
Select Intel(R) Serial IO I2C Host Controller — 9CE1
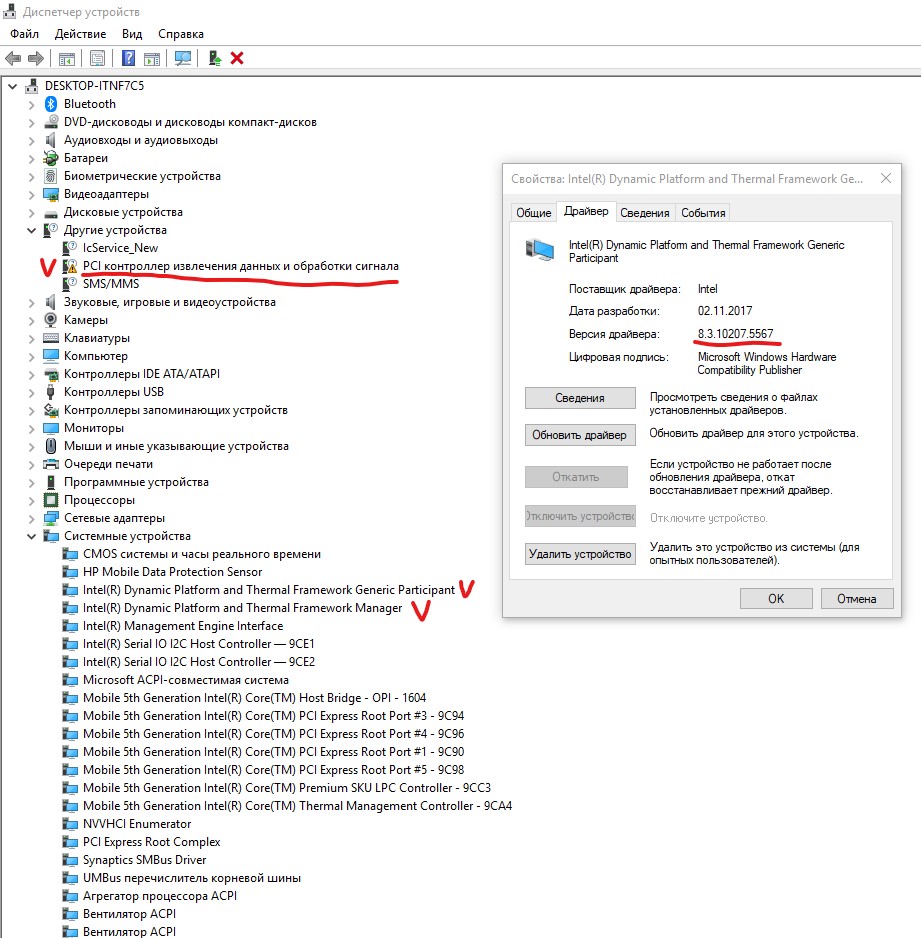[x=199, y=644]
